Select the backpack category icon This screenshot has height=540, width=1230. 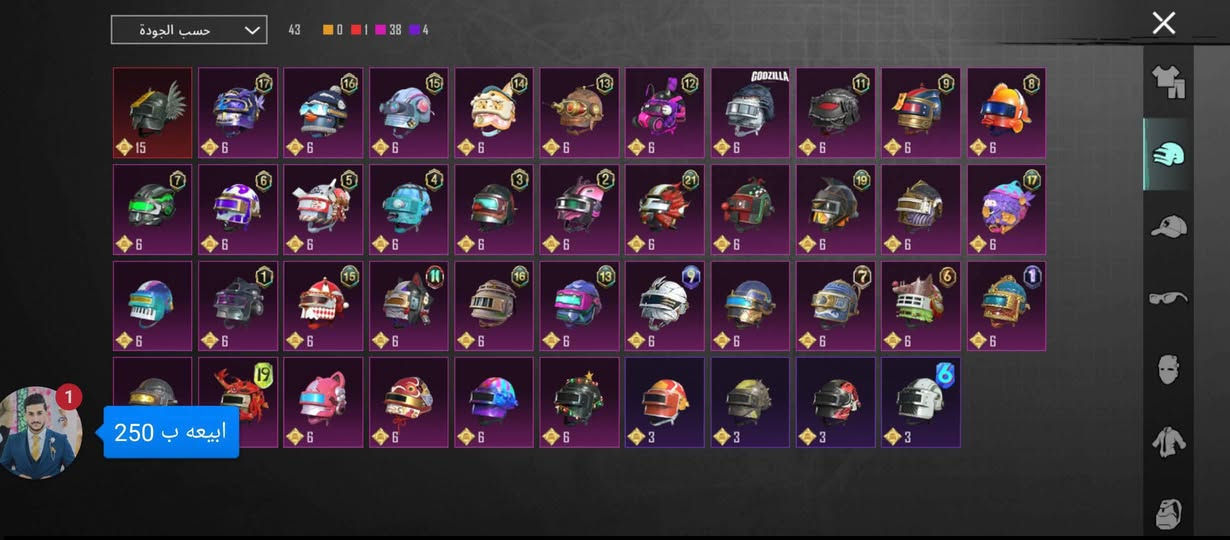point(1168,512)
